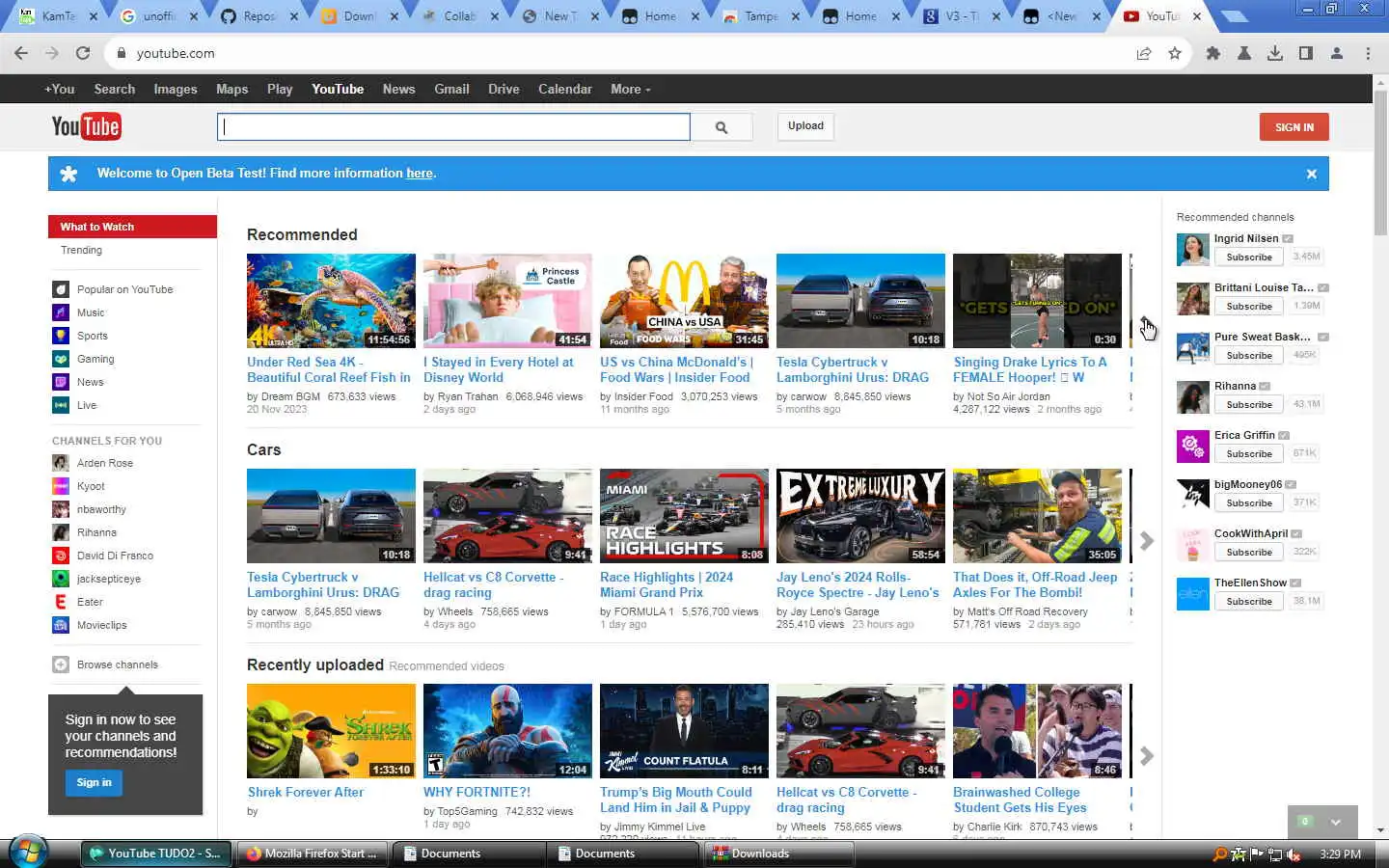Open Maps in the Google bar
The height and width of the screenshot is (868, 1389).
pos(231,89)
